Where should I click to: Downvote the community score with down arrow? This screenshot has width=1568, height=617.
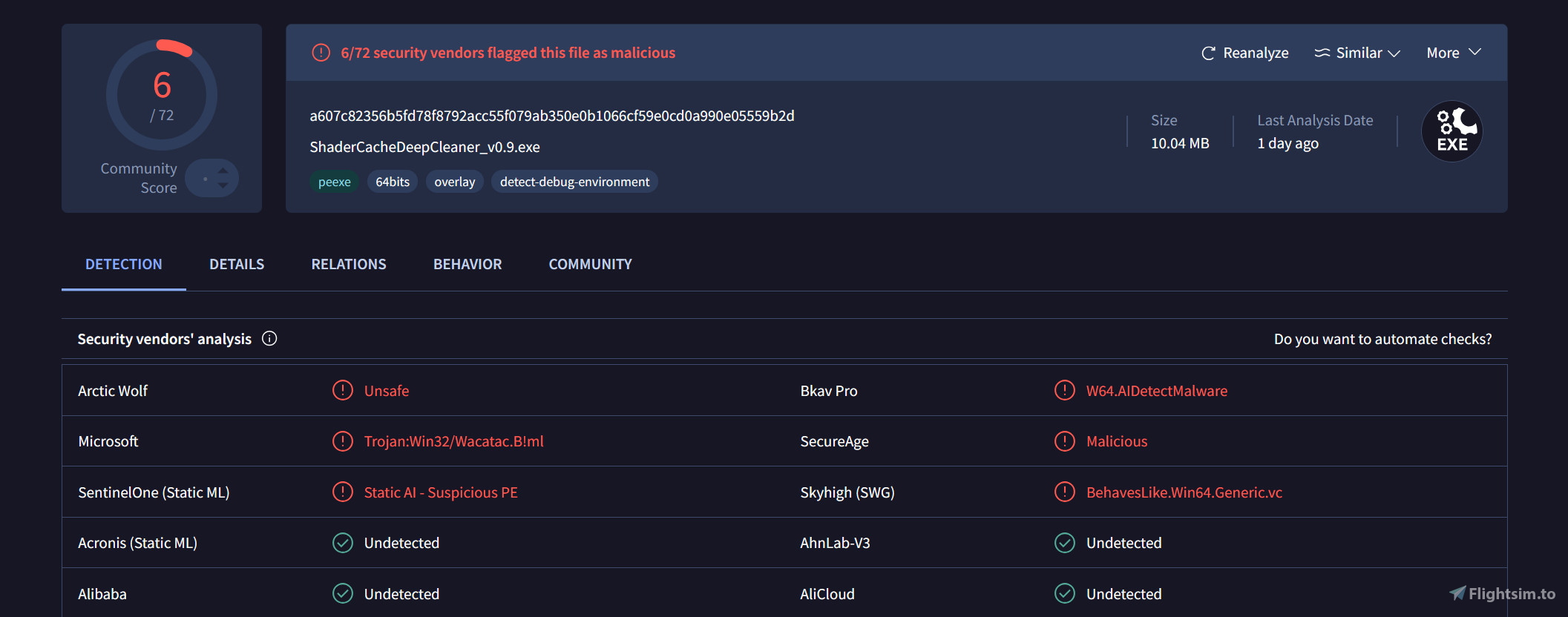pyautogui.click(x=223, y=185)
